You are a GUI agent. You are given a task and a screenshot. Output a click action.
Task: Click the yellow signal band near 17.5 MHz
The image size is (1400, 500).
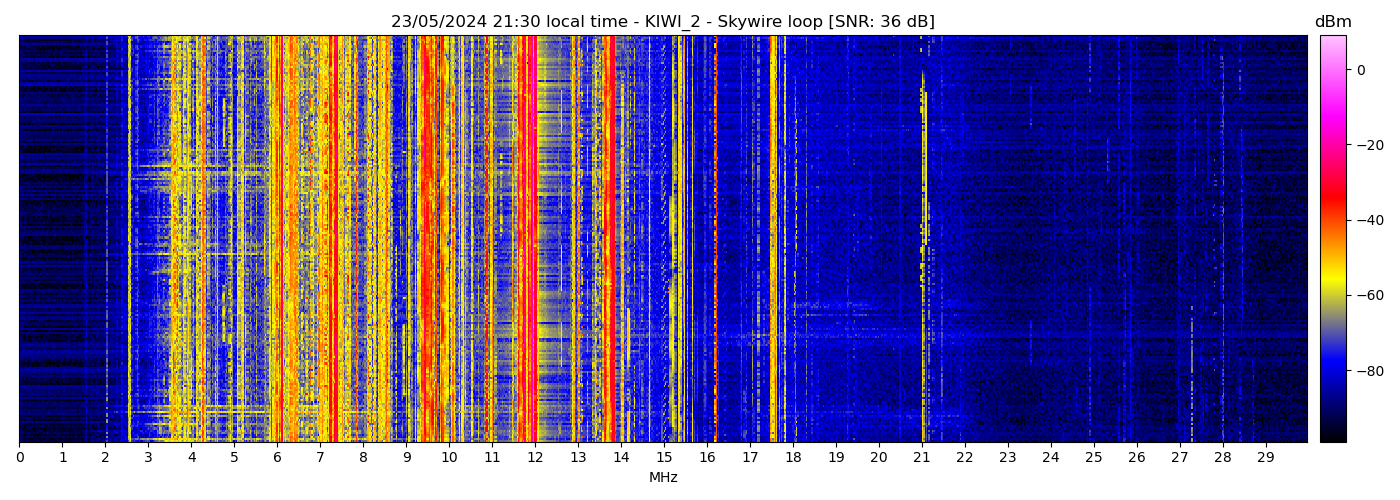[773, 240]
